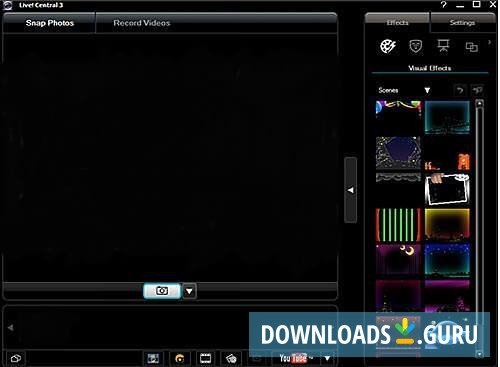Snap a photo with the camera button
The height and width of the screenshot is (367, 500).
(162, 291)
